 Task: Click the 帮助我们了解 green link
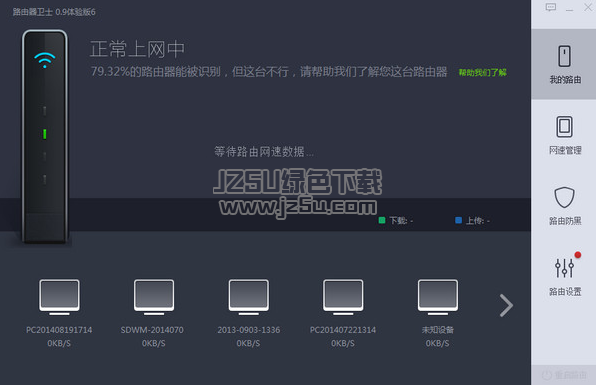pos(482,72)
